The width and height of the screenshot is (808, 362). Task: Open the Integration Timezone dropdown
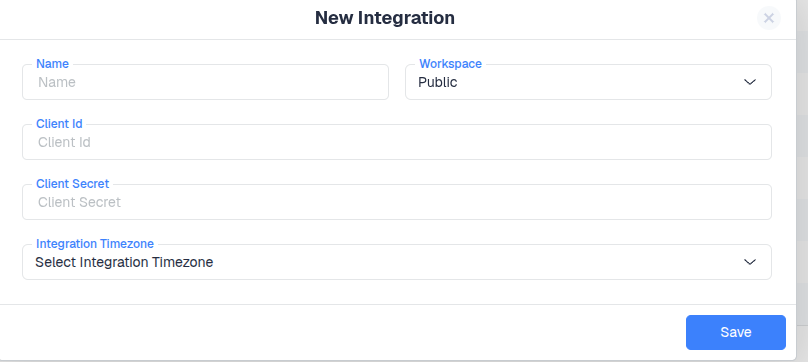(397, 262)
